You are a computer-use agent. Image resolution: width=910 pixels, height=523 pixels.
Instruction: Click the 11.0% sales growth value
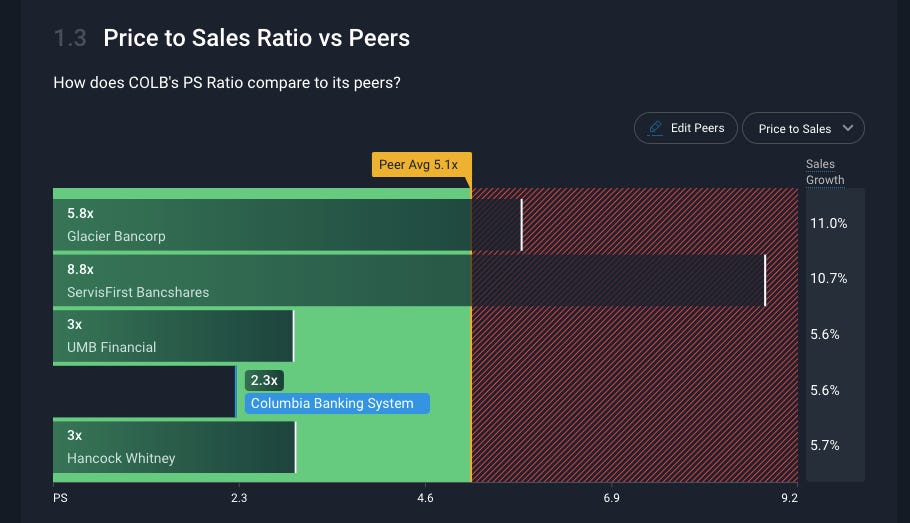[x=829, y=223]
